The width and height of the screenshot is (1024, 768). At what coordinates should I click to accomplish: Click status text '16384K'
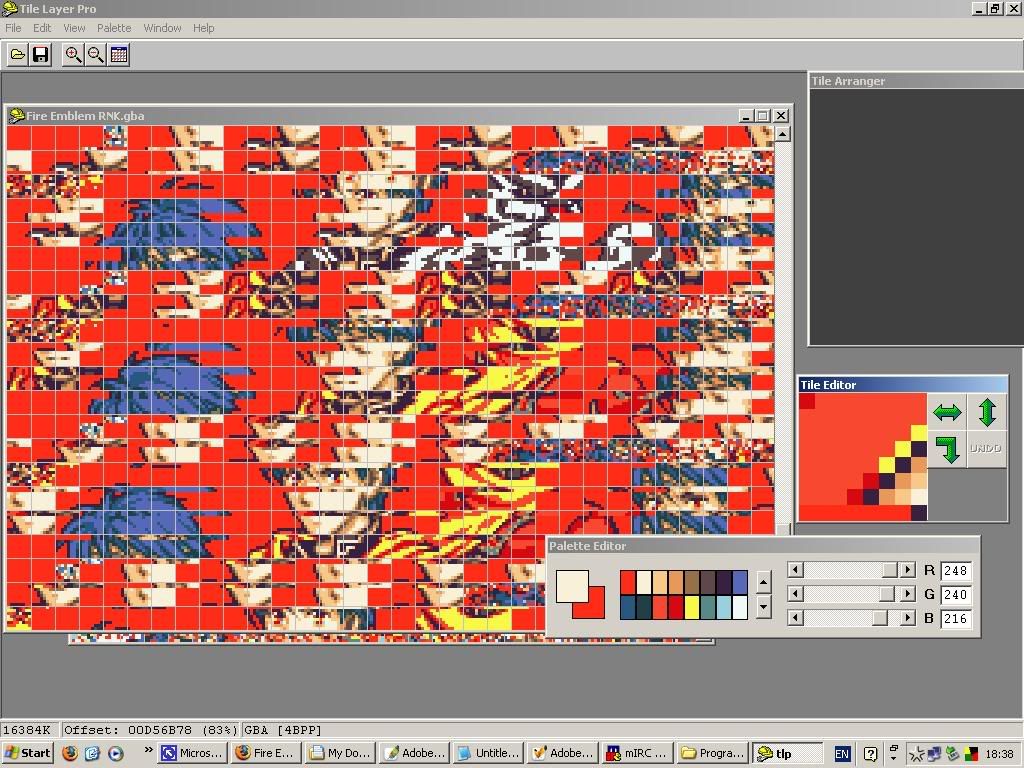tap(27, 730)
